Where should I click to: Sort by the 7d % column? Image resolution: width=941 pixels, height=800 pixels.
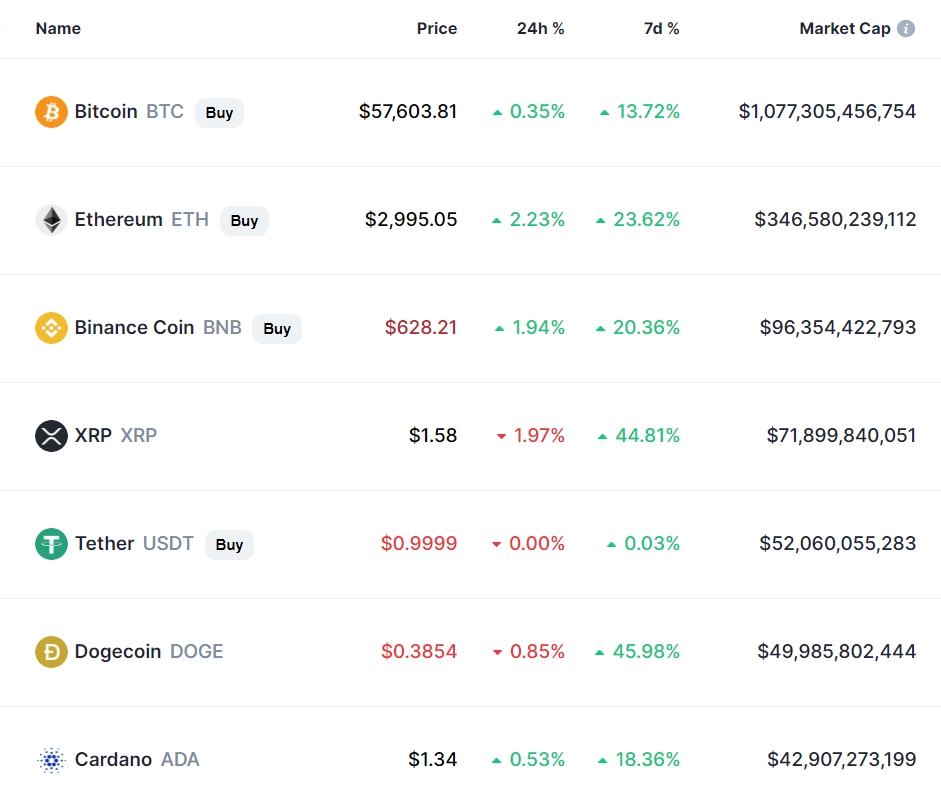click(x=661, y=29)
